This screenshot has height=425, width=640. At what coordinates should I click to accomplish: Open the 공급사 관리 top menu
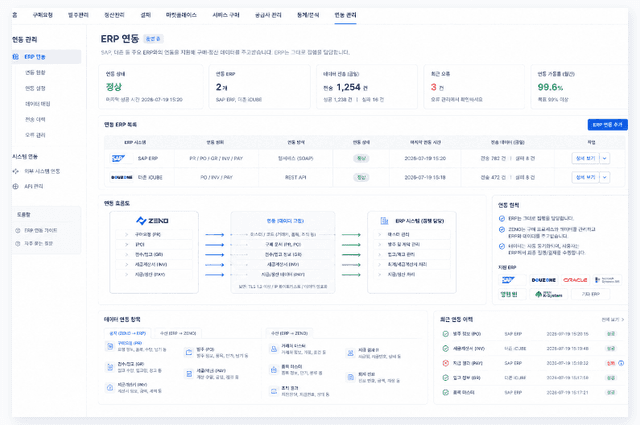point(268,15)
